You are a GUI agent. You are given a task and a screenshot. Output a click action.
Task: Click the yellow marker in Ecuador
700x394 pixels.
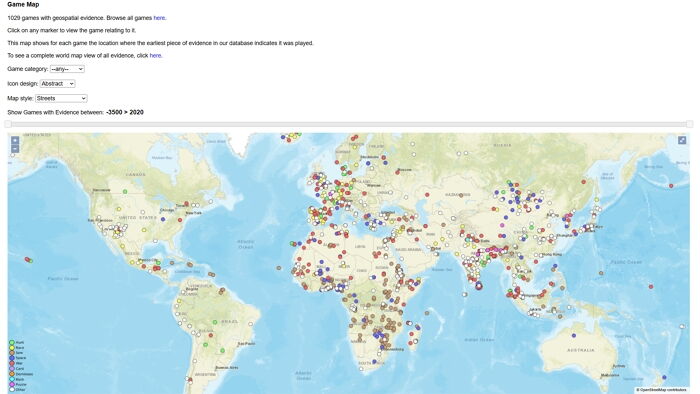(179, 301)
